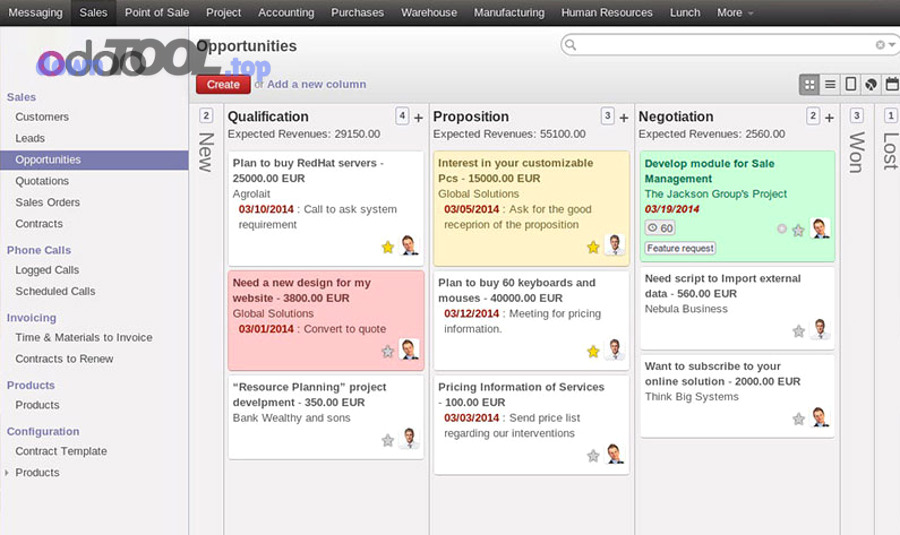Open the Graph view icon
900x535 pixels.
click(871, 84)
